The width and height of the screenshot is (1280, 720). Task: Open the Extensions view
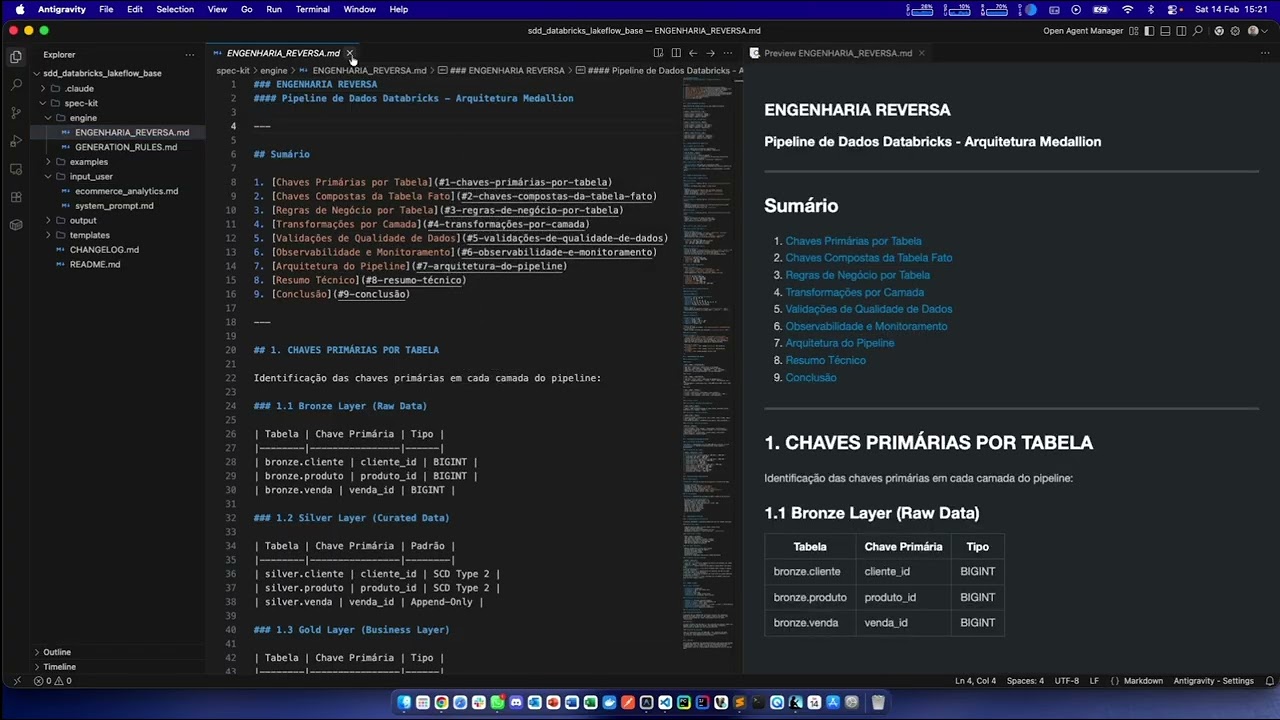click(x=15, y=197)
